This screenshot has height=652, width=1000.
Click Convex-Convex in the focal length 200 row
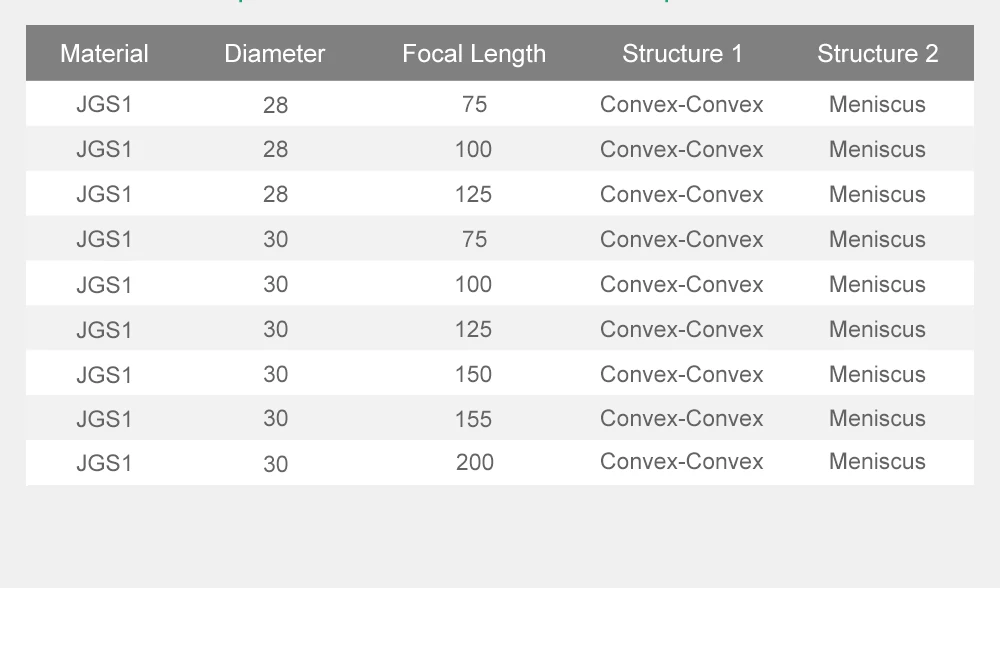point(681,462)
